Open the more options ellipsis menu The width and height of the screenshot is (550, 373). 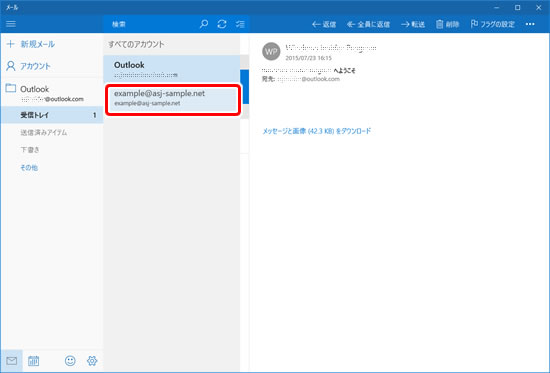[530, 24]
